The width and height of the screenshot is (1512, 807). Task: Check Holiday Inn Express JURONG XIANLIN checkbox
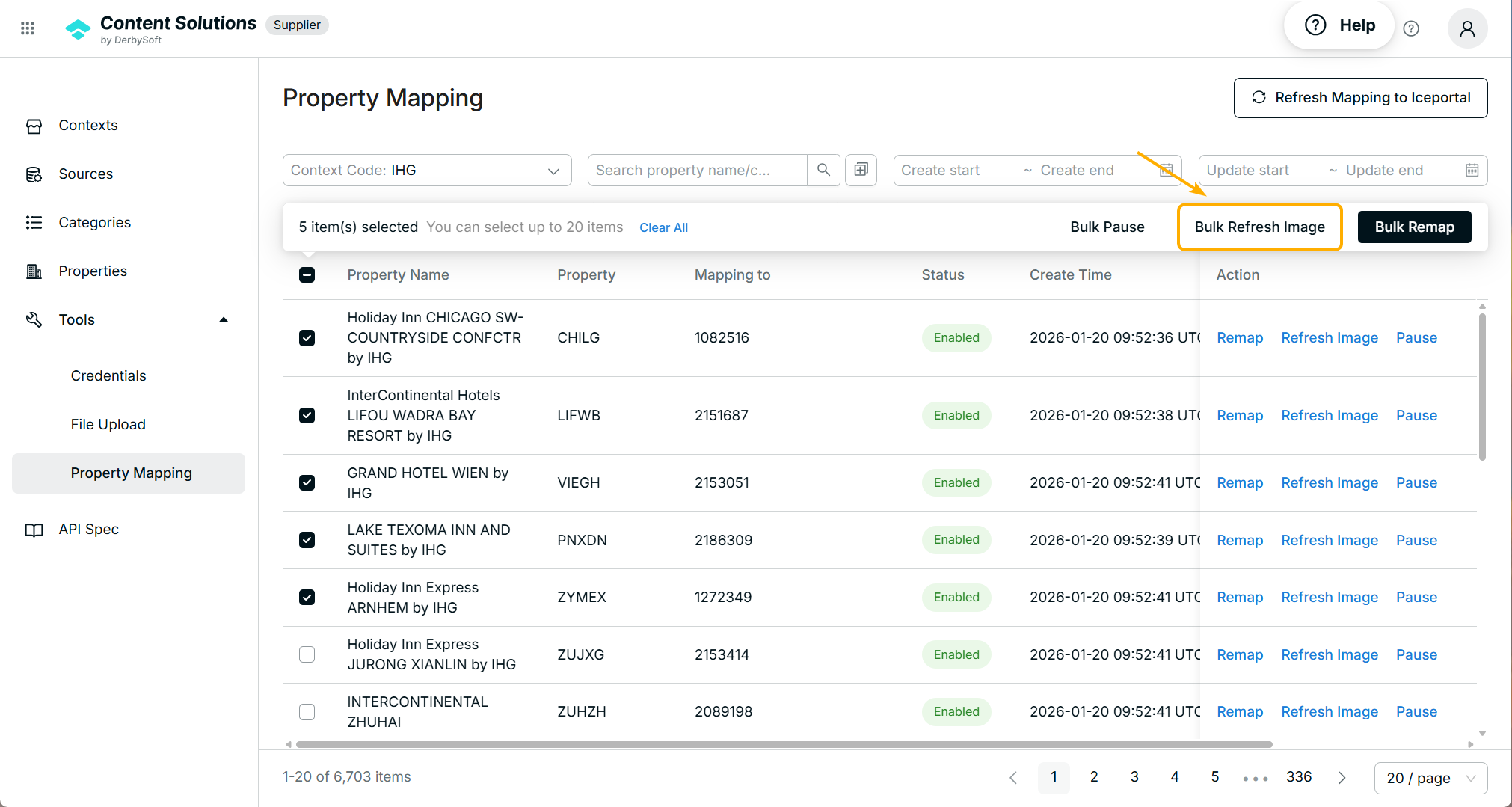coord(307,654)
